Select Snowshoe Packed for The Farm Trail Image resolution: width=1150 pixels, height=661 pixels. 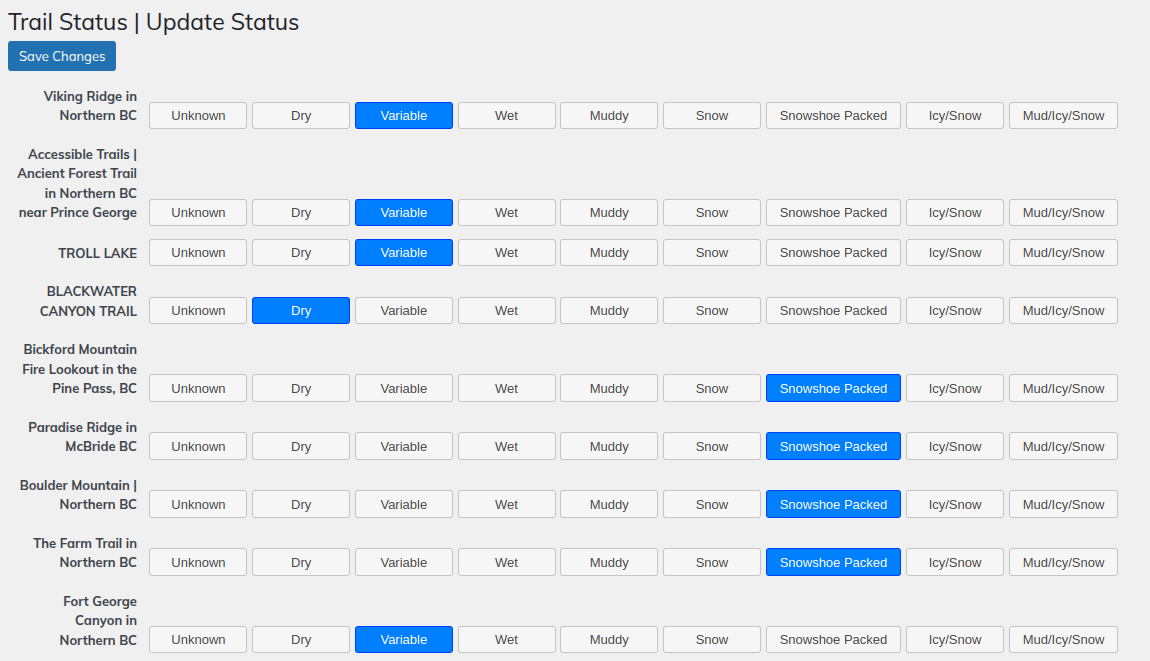tap(833, 562)
